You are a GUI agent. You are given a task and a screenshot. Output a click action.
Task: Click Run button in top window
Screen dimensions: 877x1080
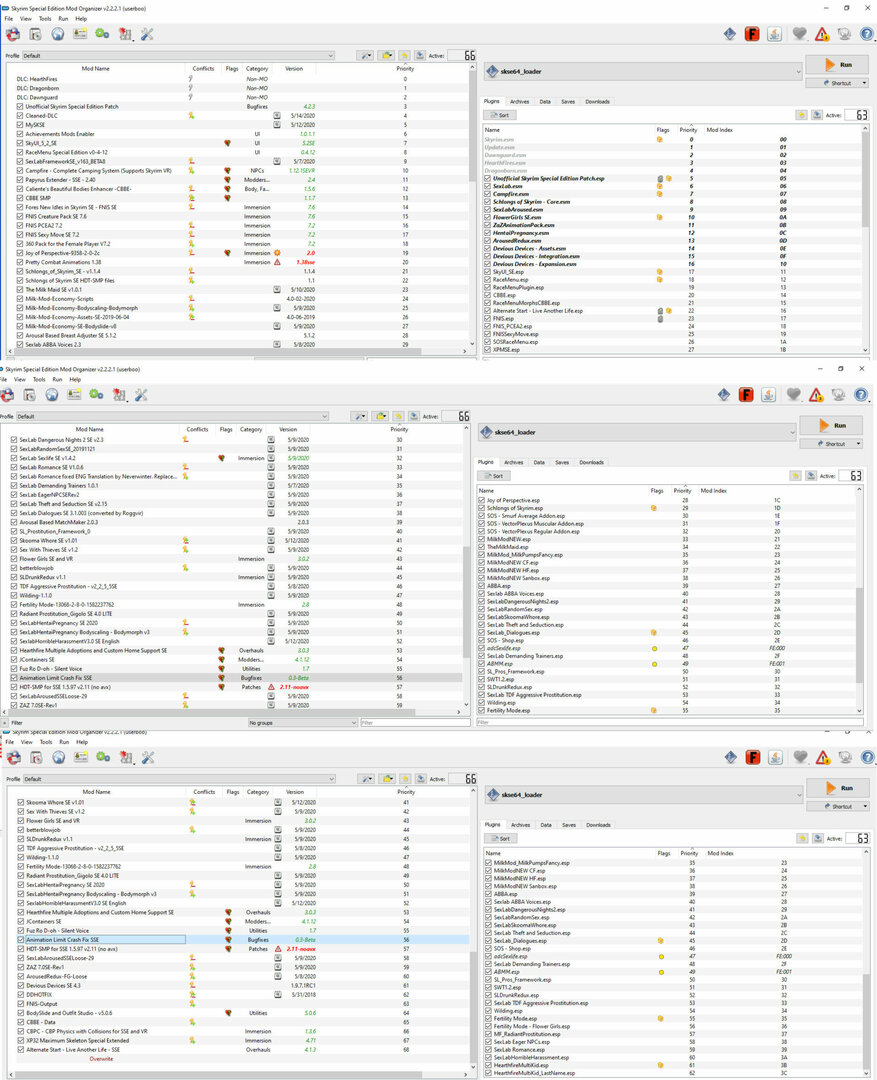pos(837,65)
